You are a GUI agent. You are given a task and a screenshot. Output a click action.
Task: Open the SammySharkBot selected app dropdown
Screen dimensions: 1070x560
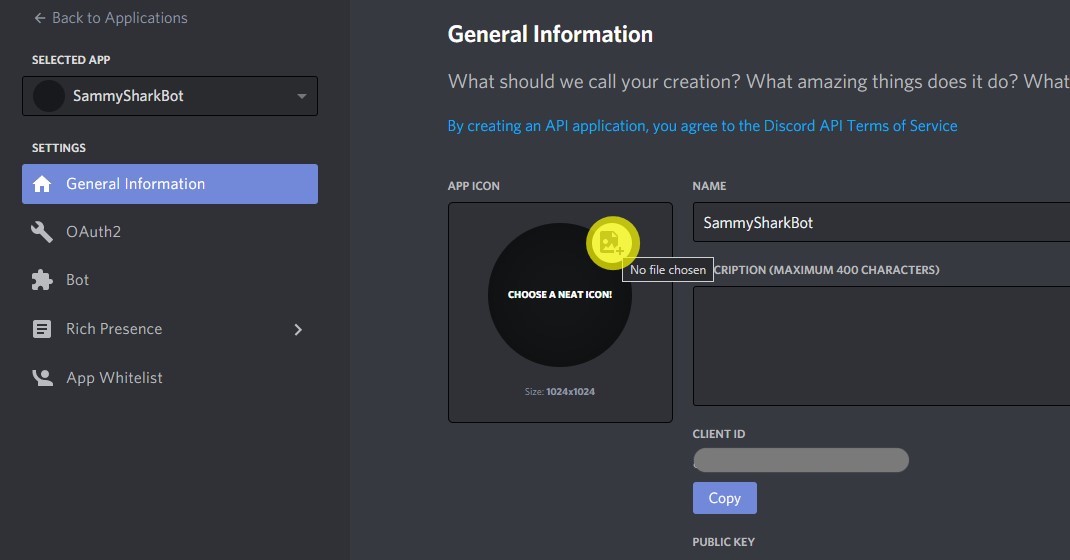coord(170,96)
